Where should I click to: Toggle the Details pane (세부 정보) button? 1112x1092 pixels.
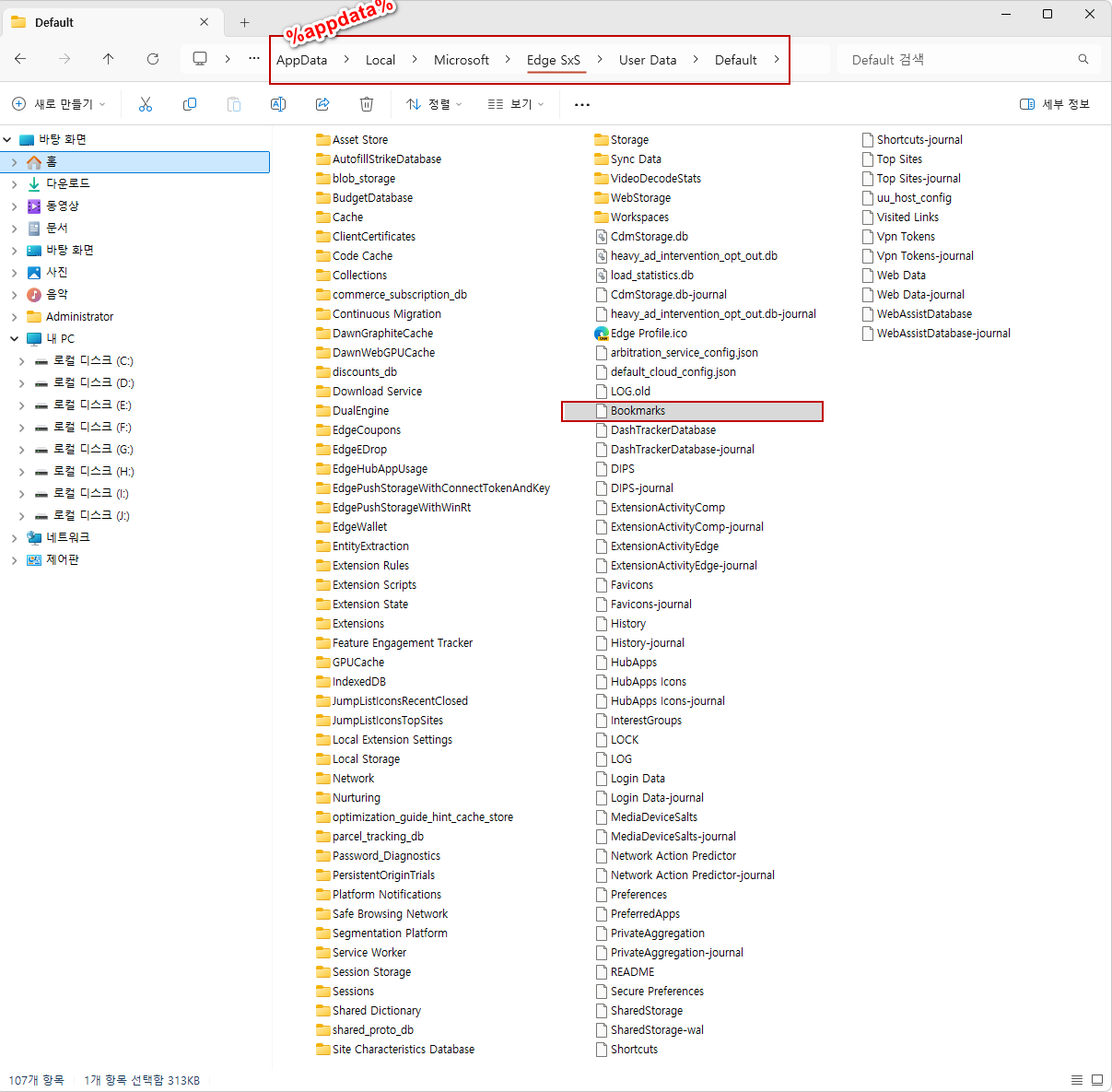click(1055, 104)
